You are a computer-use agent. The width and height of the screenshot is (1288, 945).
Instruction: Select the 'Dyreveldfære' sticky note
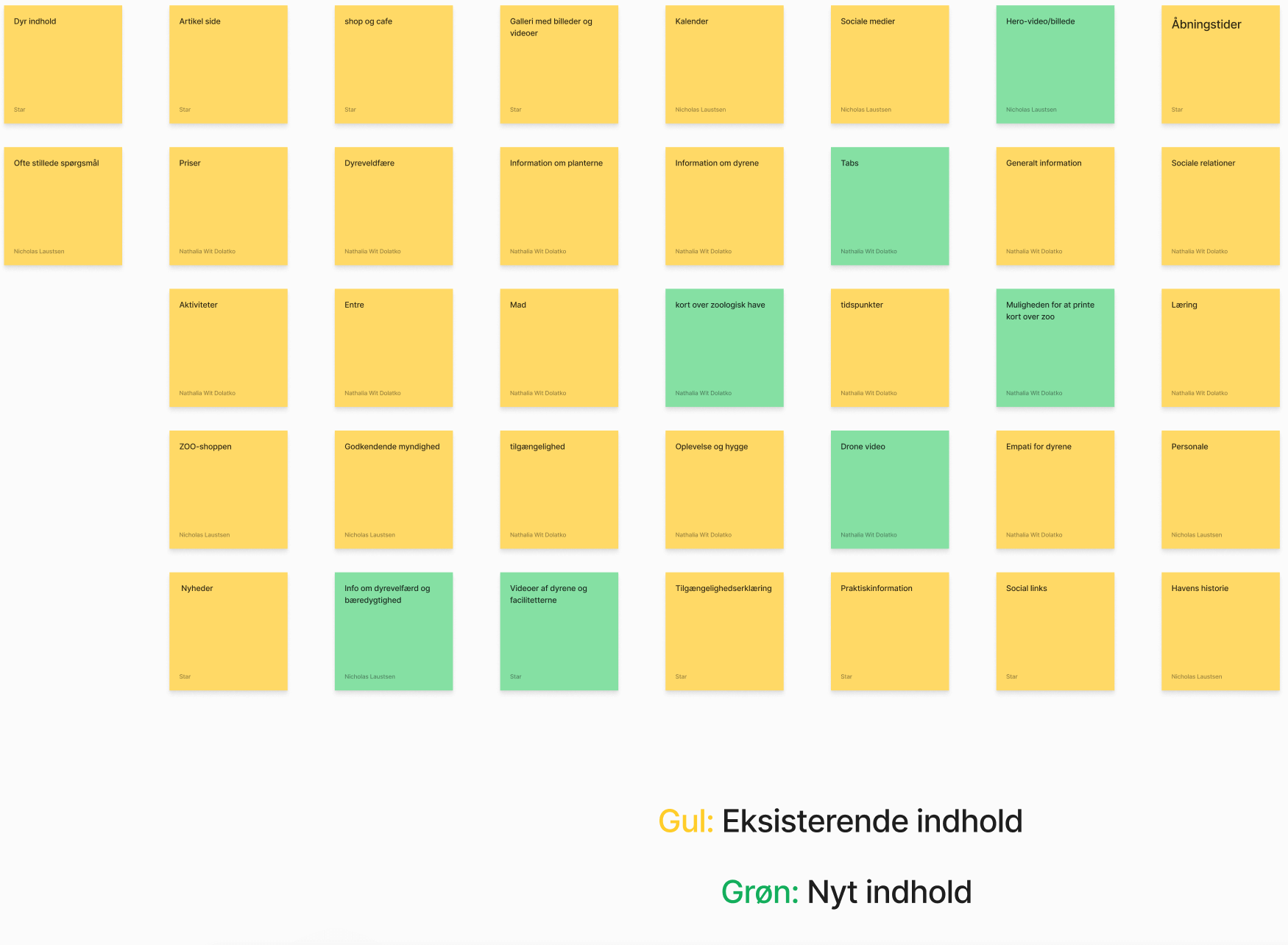[x=394, y=206]
